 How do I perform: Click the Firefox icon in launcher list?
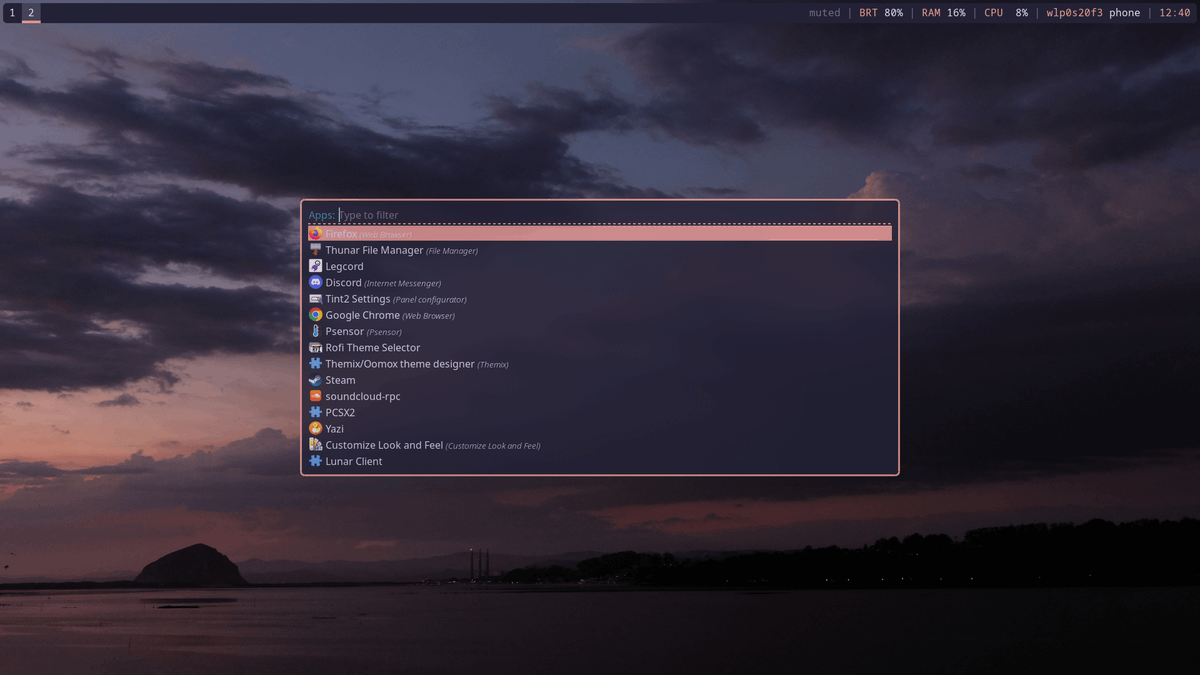[x=315, y=234]
